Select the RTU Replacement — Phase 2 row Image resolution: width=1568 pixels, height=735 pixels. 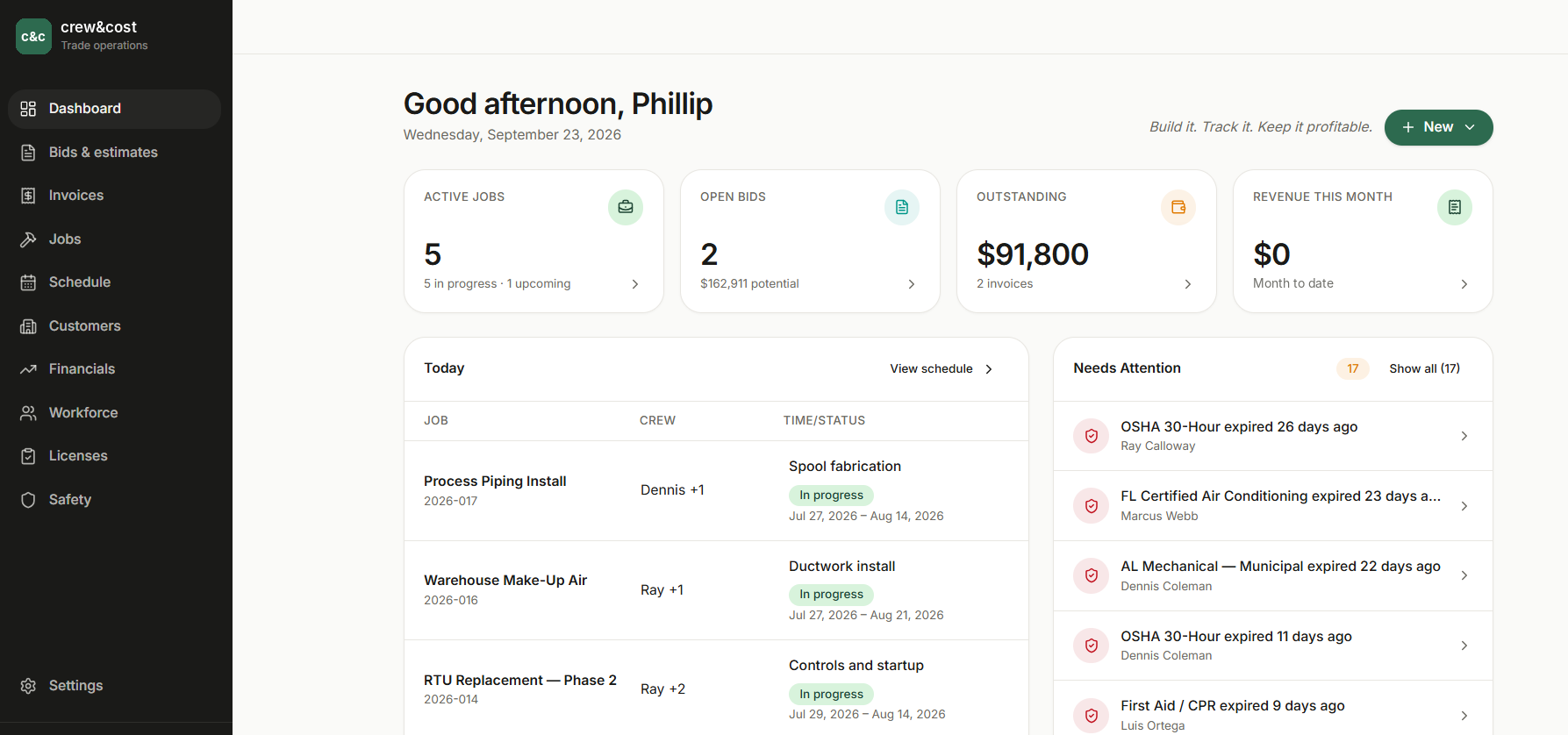(716, 689)
